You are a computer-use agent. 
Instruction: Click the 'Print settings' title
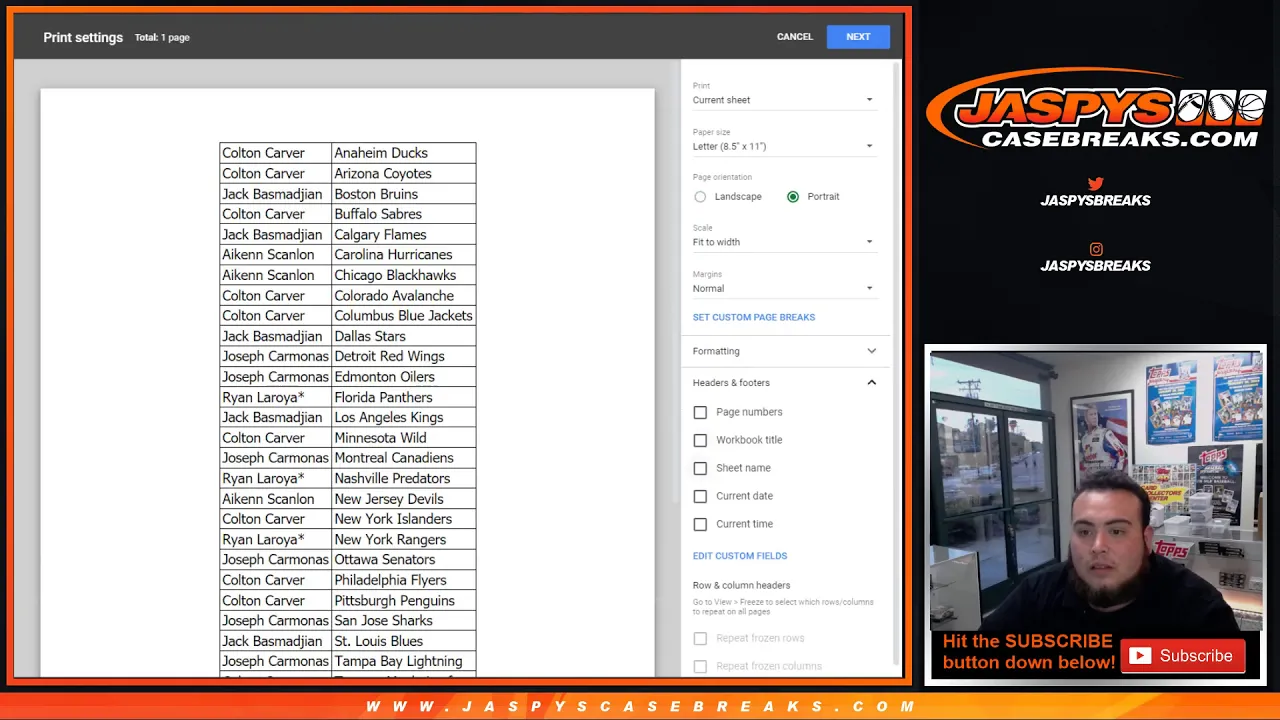(83, 38)
